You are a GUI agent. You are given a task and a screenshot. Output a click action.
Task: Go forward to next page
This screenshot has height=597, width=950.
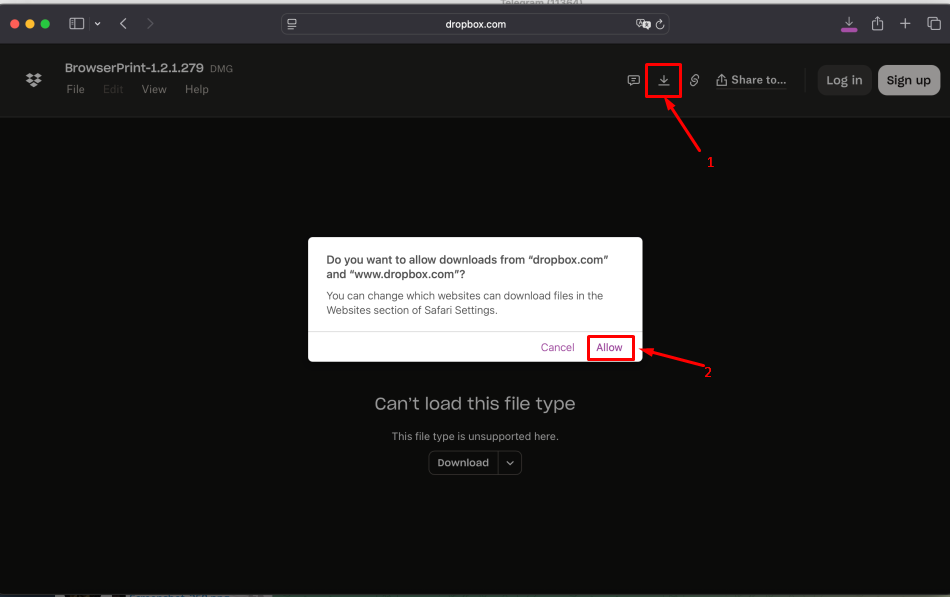click(150, 24)
